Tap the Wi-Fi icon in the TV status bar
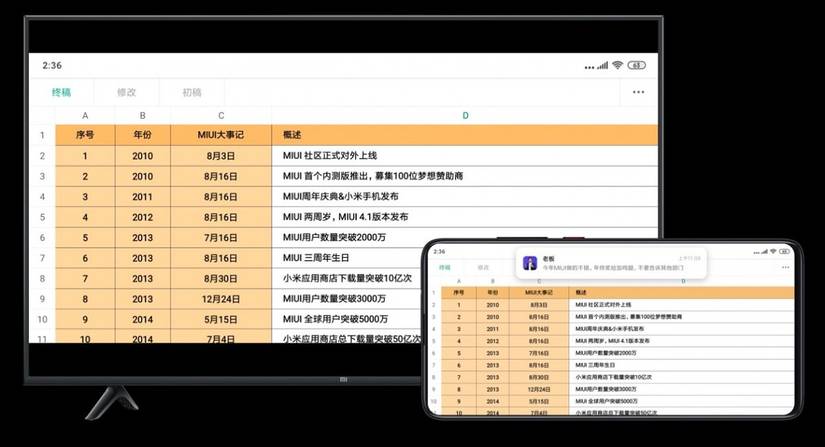Viewport: 825px width, 447px height. click(617, 65)
